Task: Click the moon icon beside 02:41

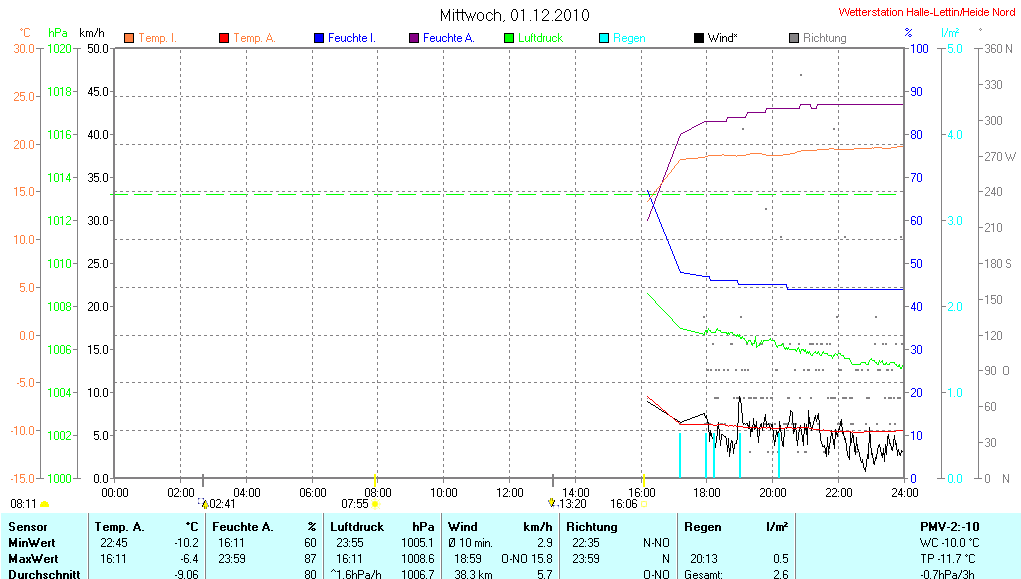Action: (203, 504)
